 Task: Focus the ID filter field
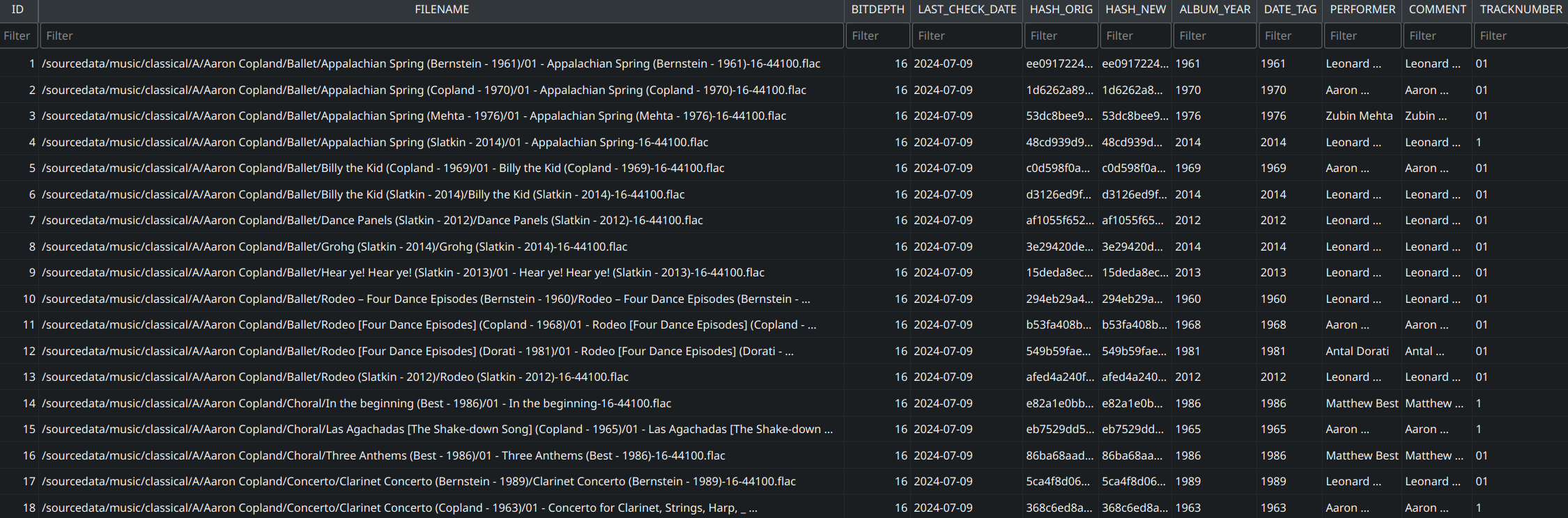pyautogui.click(x=18, y=36)
